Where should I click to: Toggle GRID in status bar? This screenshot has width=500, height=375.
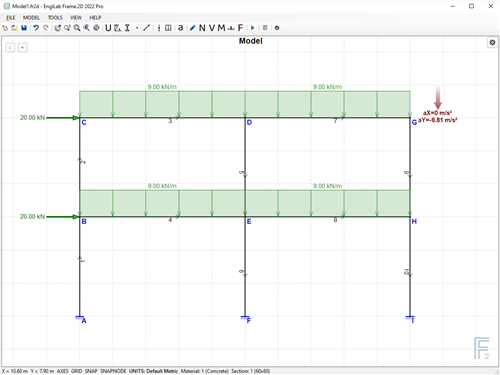click(x=76, y=371)
